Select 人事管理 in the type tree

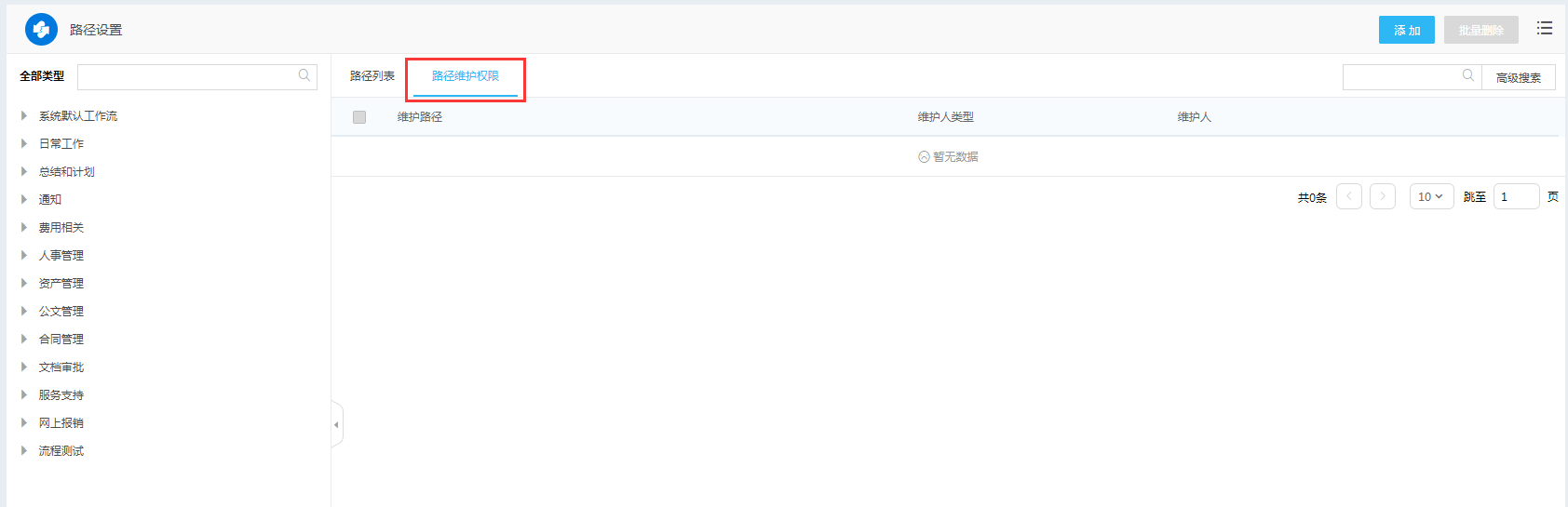61,256
